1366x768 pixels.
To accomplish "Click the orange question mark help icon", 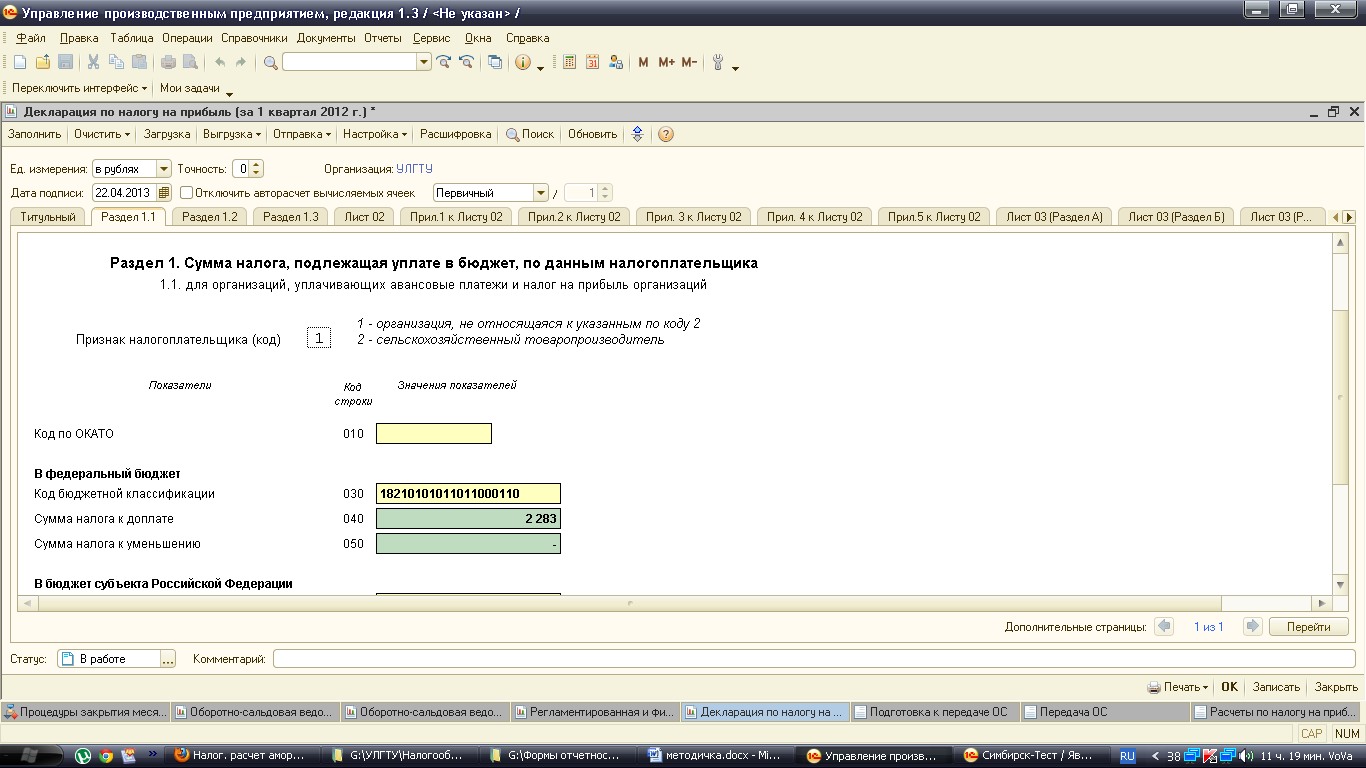I will (666, 134).
